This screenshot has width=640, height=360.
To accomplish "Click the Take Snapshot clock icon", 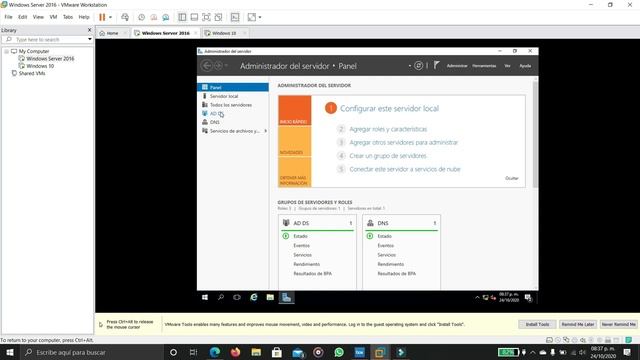I will pyautogui.click(x=141, y=17).
